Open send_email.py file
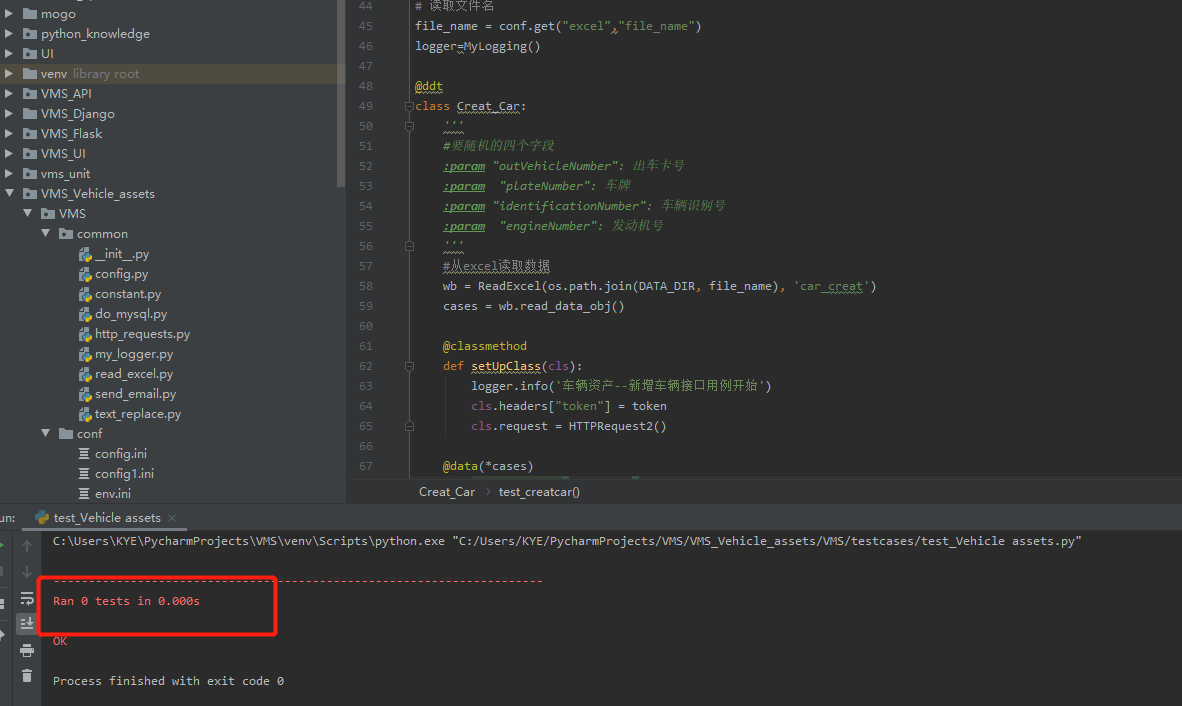1182x706 pixels. coord(135,393)
